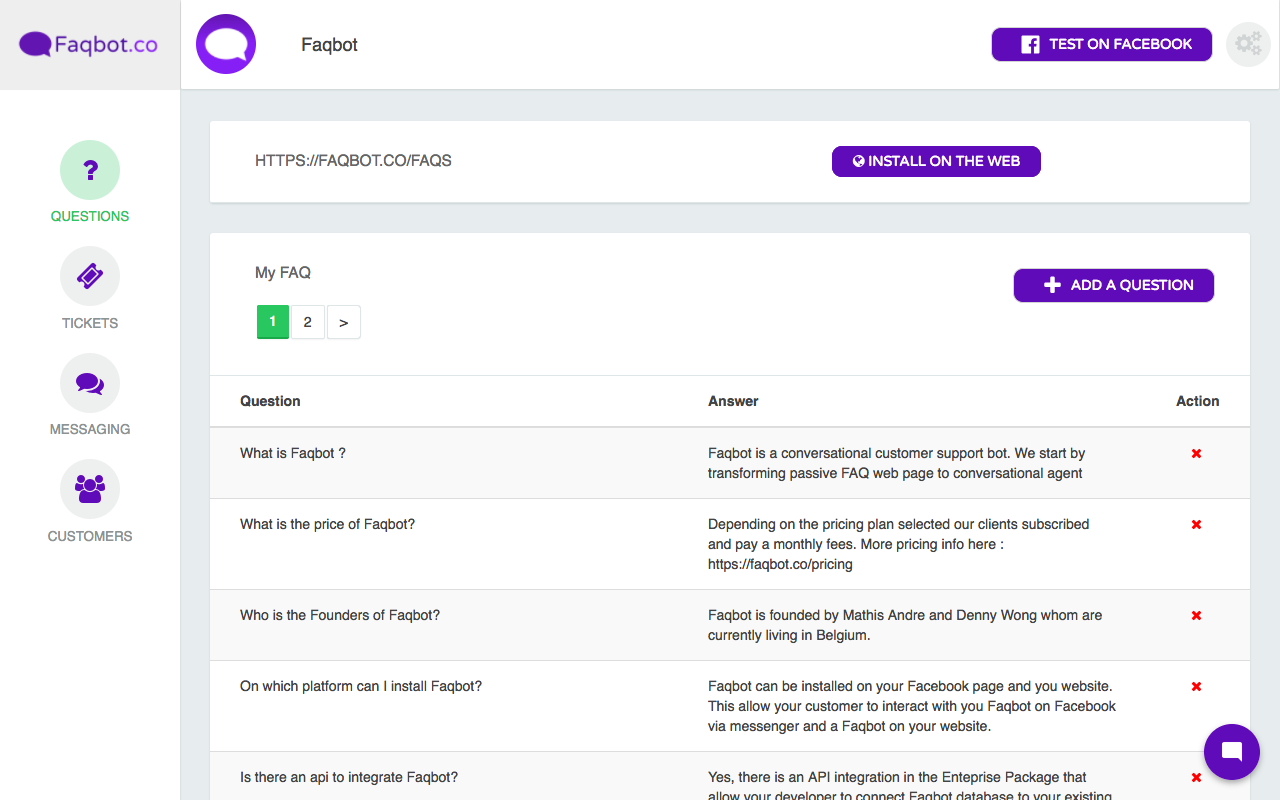Delete the "Is there an api" question
This screenshot has width=1280, height=800.
[1196, 778]
